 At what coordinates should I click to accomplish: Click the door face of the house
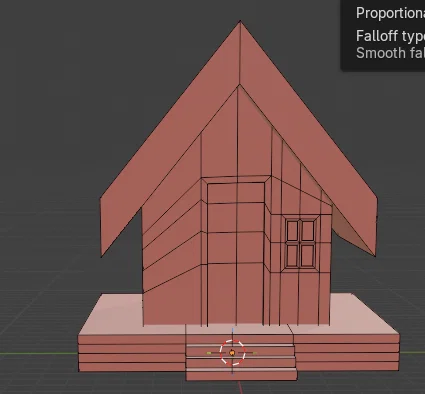pyautogui.click(x=236, y=254)
